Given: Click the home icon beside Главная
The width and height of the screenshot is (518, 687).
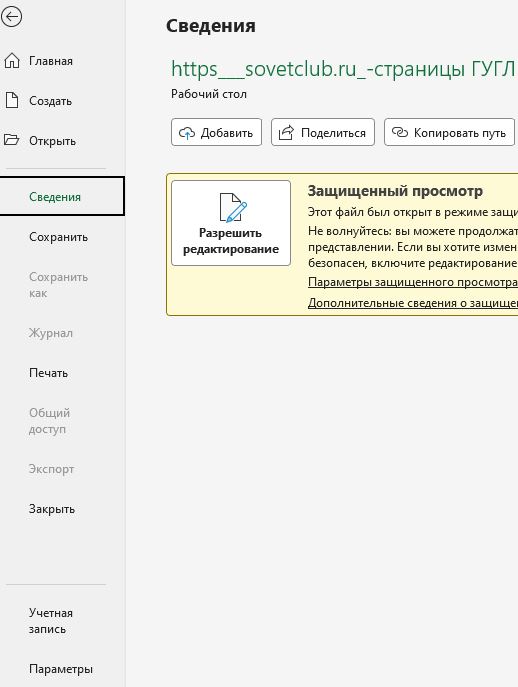Looking at the screenshot, I should coord(12,60).
